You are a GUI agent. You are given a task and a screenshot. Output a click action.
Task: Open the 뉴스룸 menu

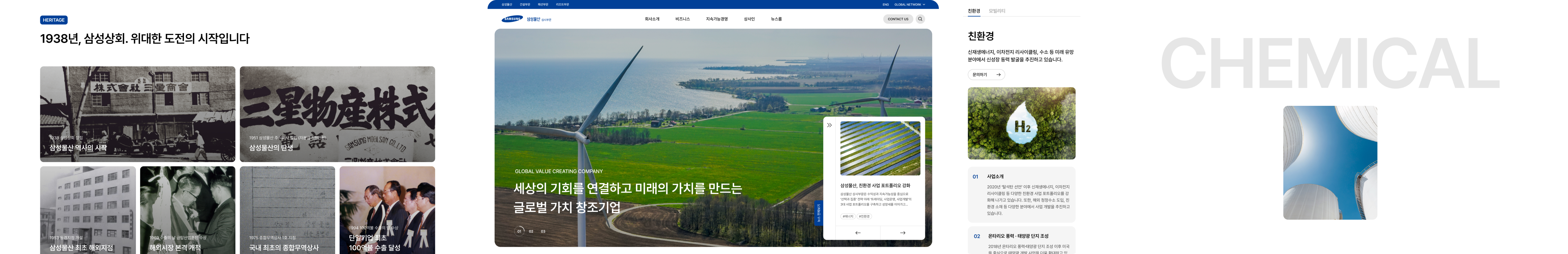[x=776, y=19]
